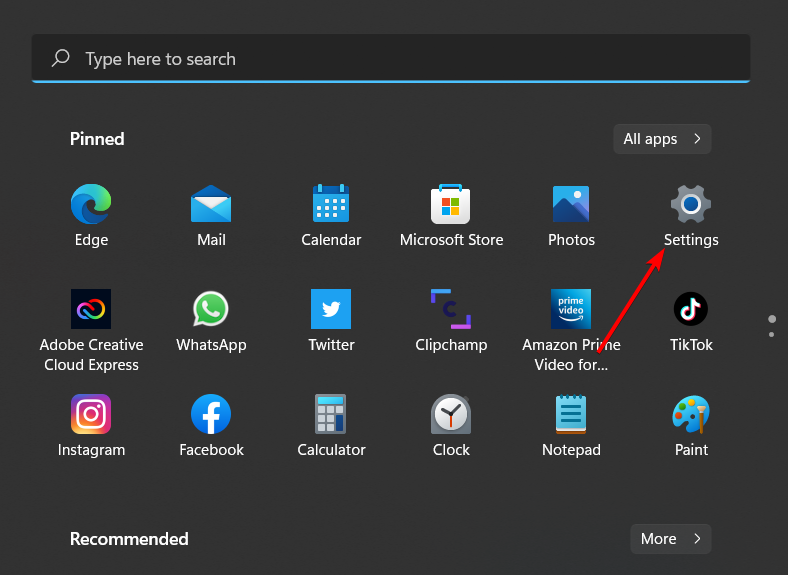Click the search magnifier icon
This screenshot has width=788, height=575.
click(60, 58)
